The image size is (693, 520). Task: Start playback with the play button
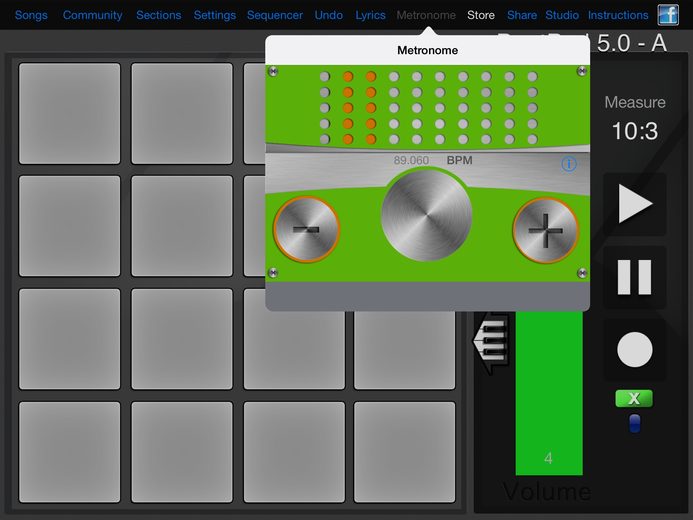coord(635,204)
